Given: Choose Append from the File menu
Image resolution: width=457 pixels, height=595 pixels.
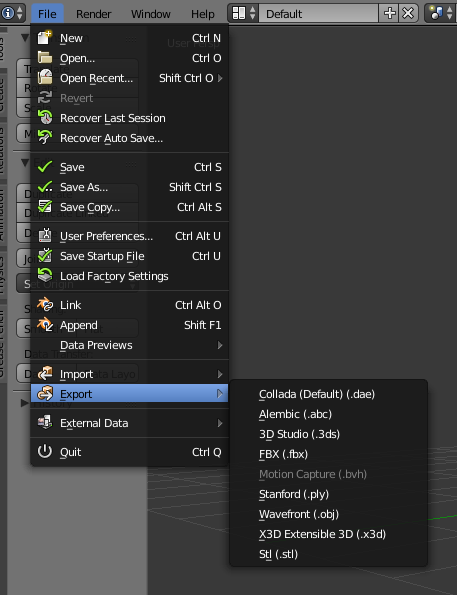Looking at the screenshot, I should pyautogui.click(x=129, y=325).
